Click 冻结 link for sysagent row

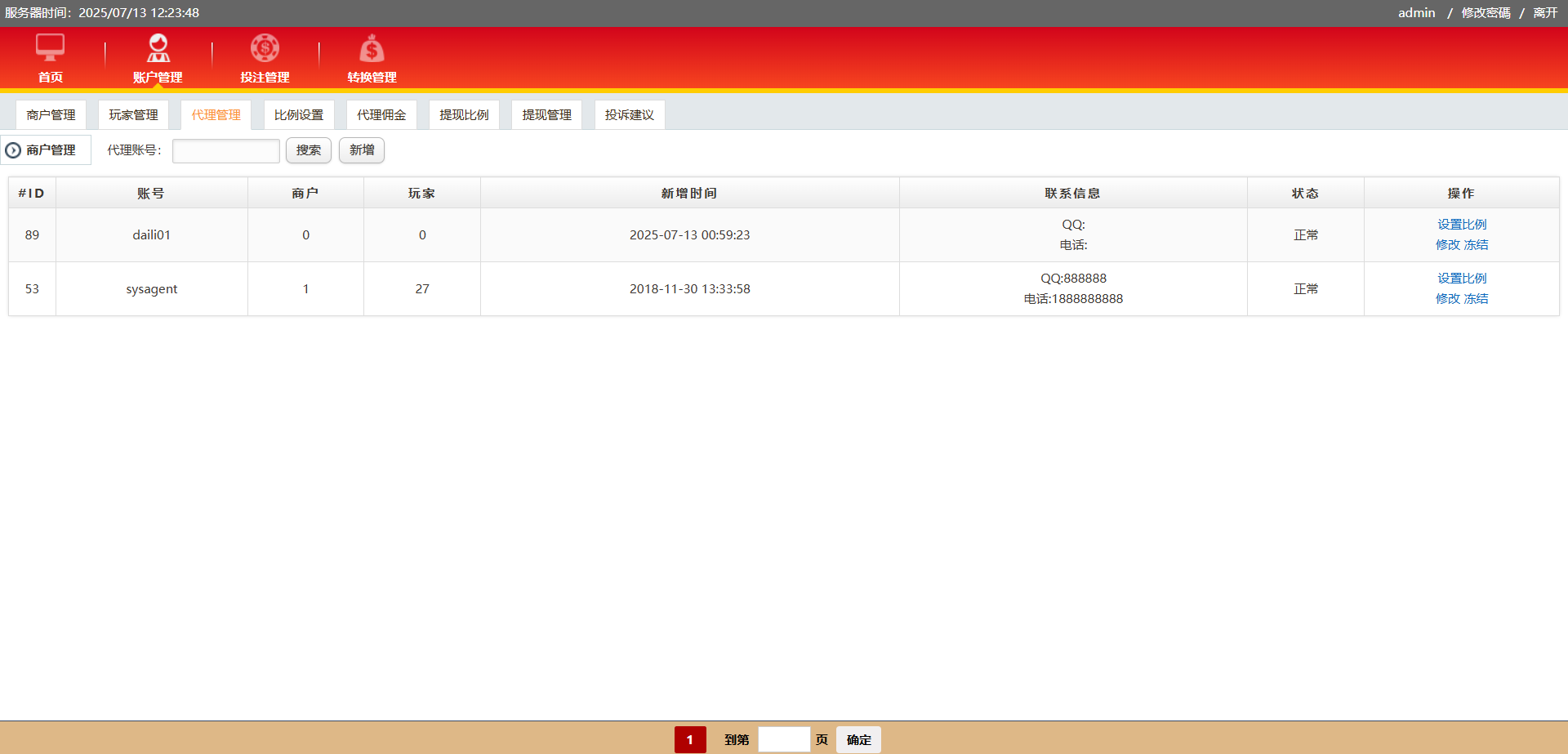[1476, 299]
